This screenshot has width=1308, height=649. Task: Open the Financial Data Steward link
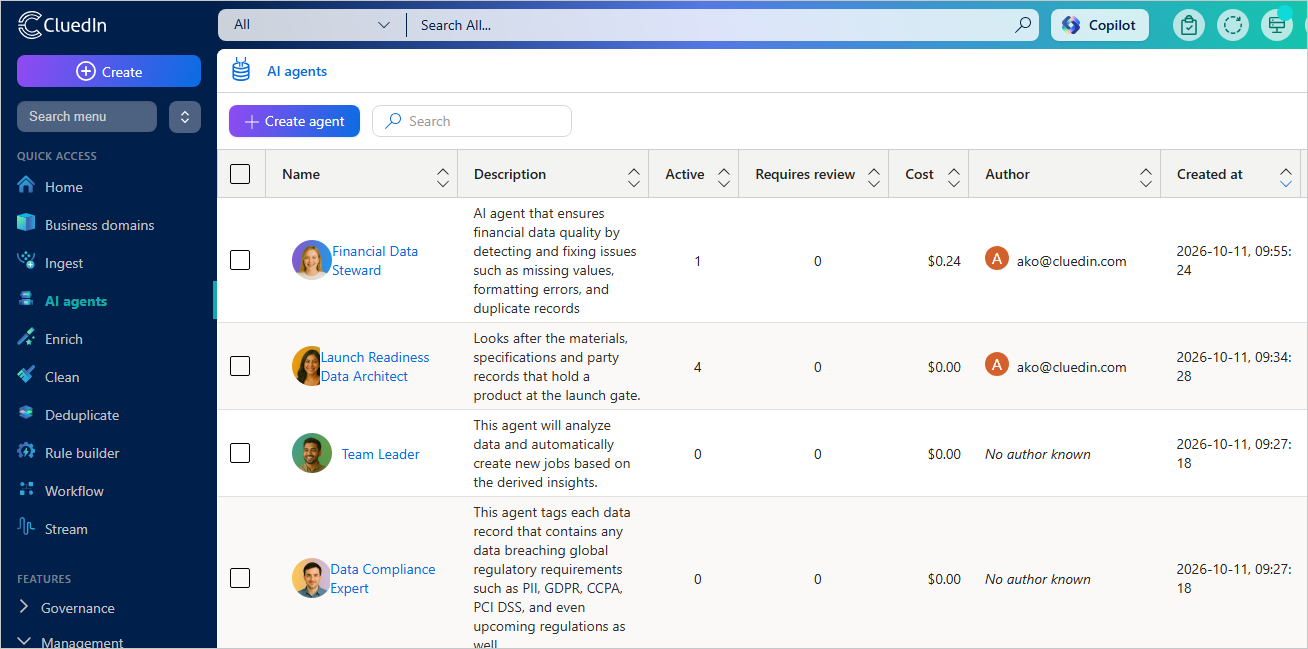pos(375,260)
